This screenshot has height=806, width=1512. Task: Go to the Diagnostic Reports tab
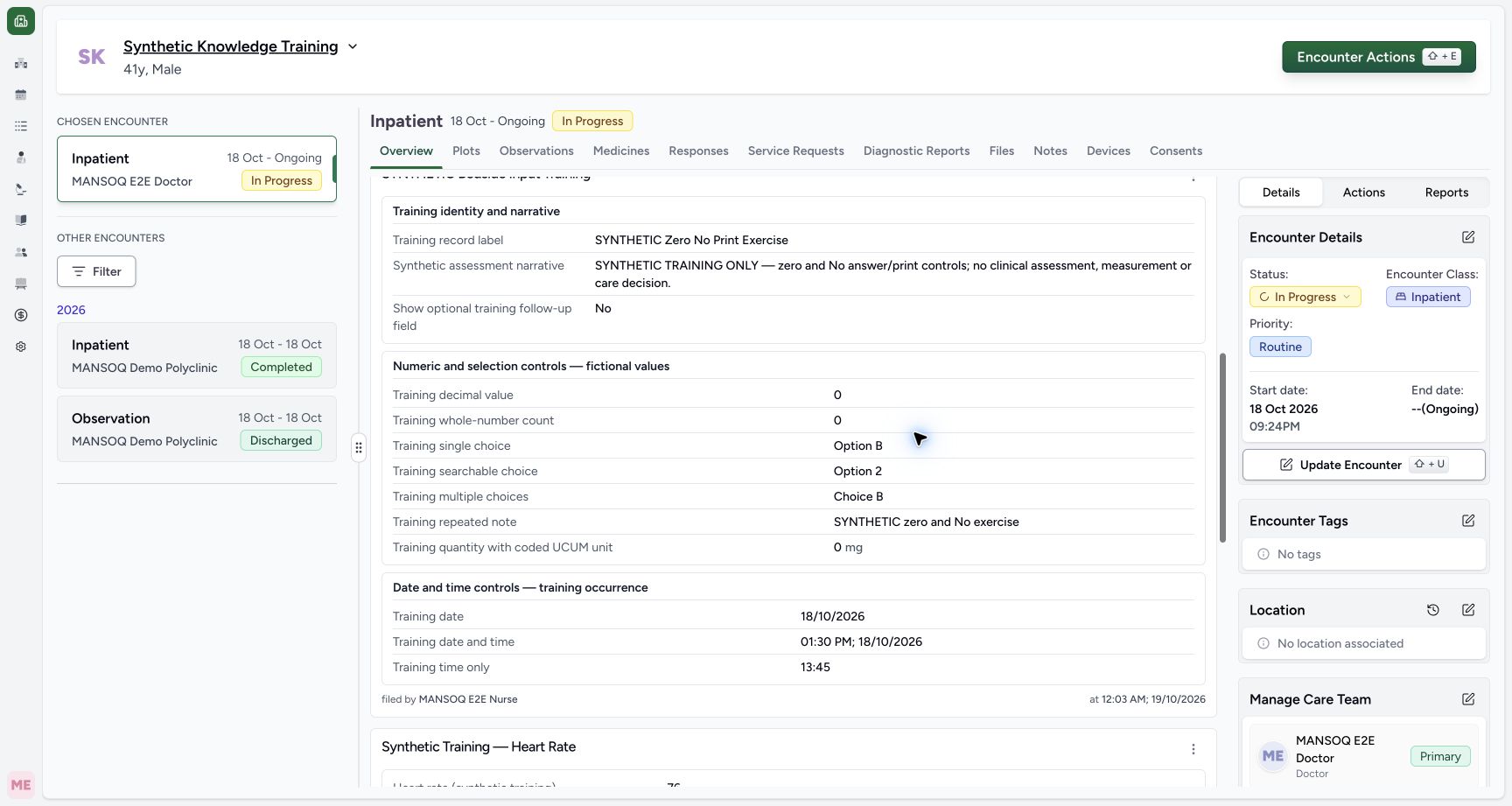tap(917, 151)
